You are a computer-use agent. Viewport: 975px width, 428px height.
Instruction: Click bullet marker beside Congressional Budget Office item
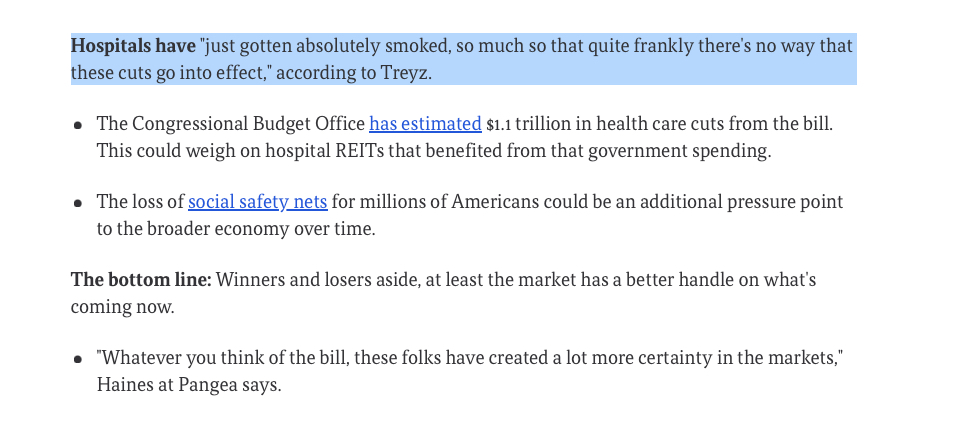(x=78, y=126)
